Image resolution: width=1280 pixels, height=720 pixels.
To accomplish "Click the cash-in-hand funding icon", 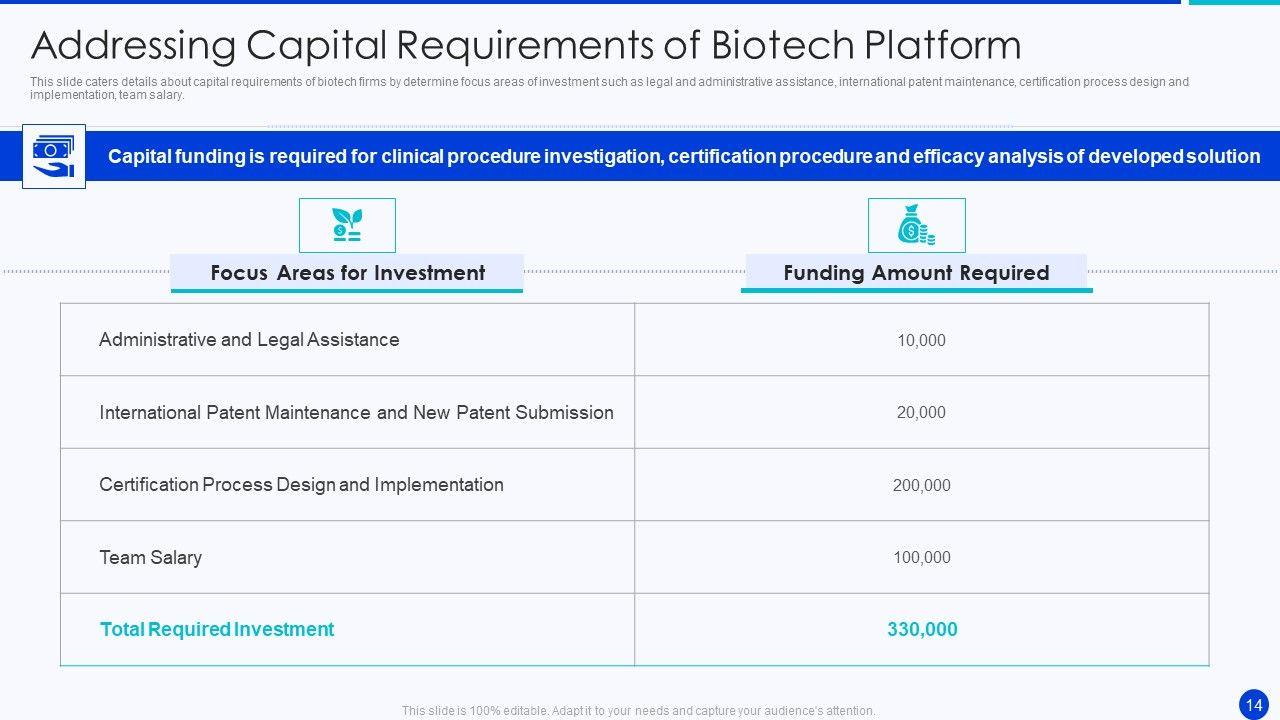I will [53, 157].
